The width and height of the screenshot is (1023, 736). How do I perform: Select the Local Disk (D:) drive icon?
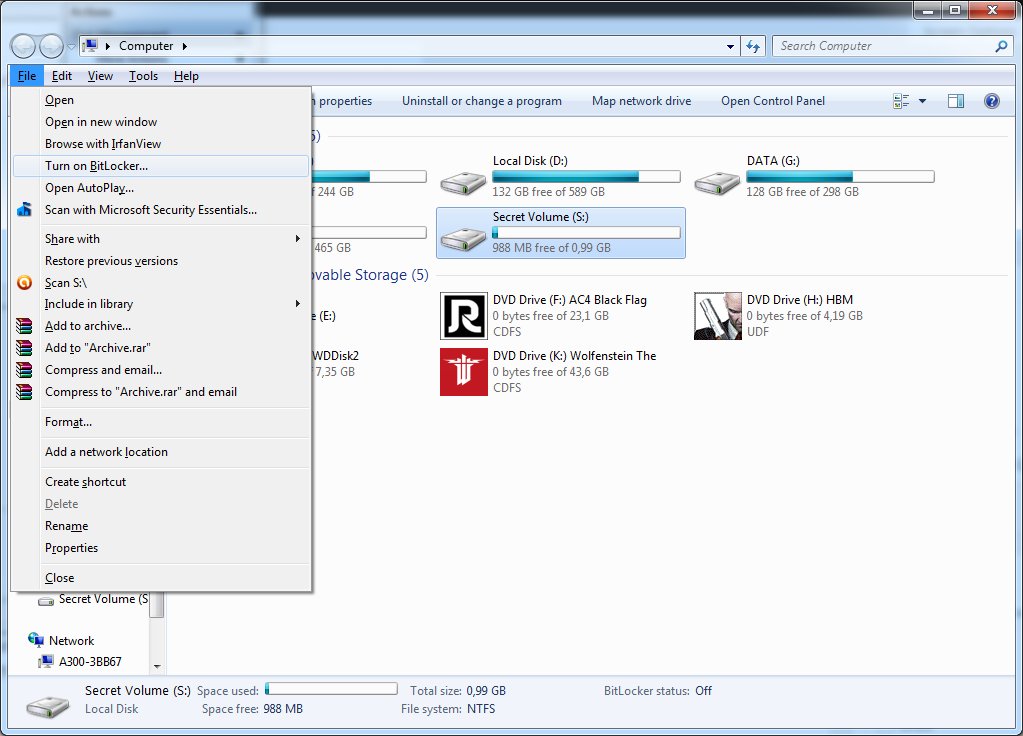tap(463, 183)
